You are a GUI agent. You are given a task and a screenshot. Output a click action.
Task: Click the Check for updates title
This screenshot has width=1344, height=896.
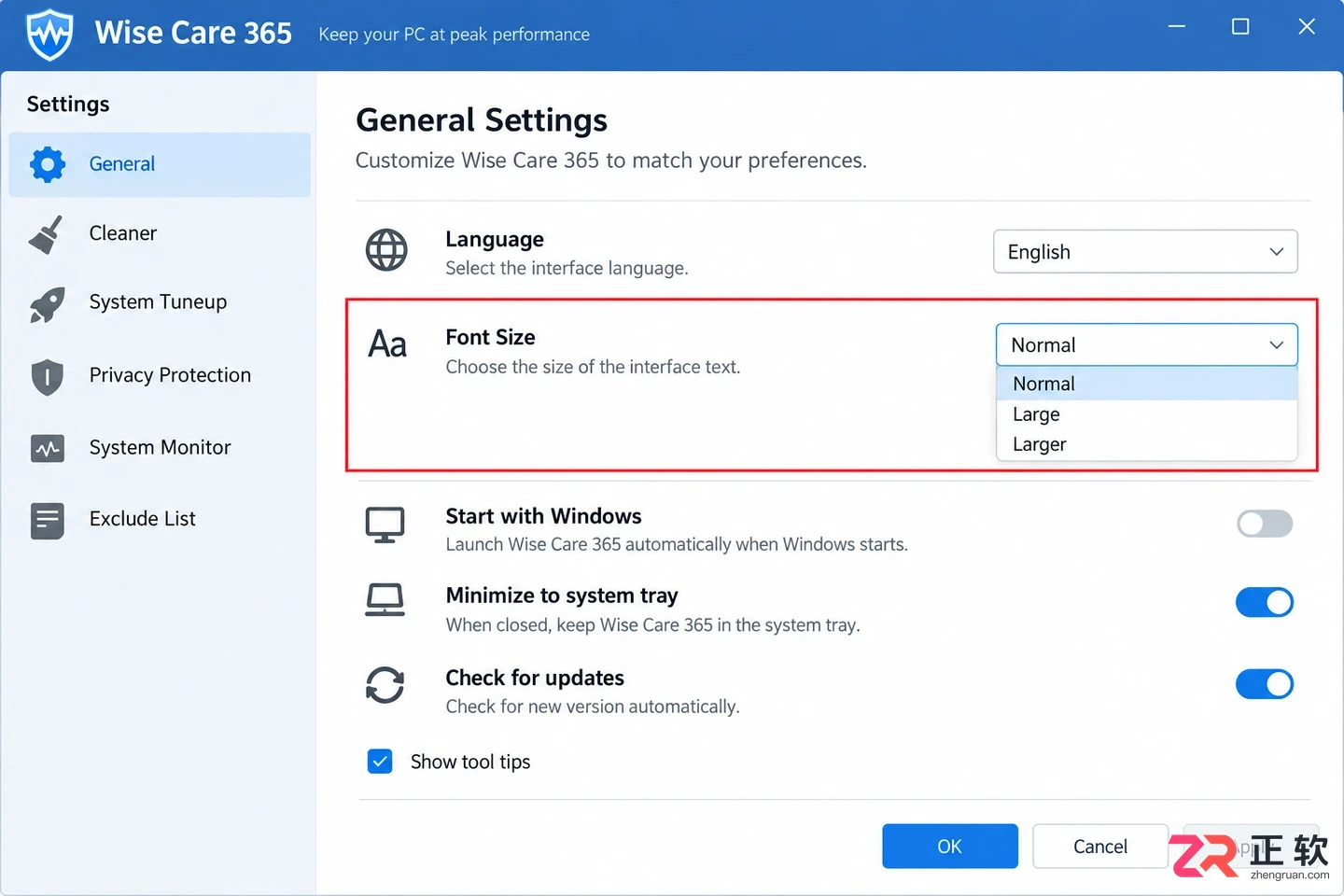click(535, 678)
